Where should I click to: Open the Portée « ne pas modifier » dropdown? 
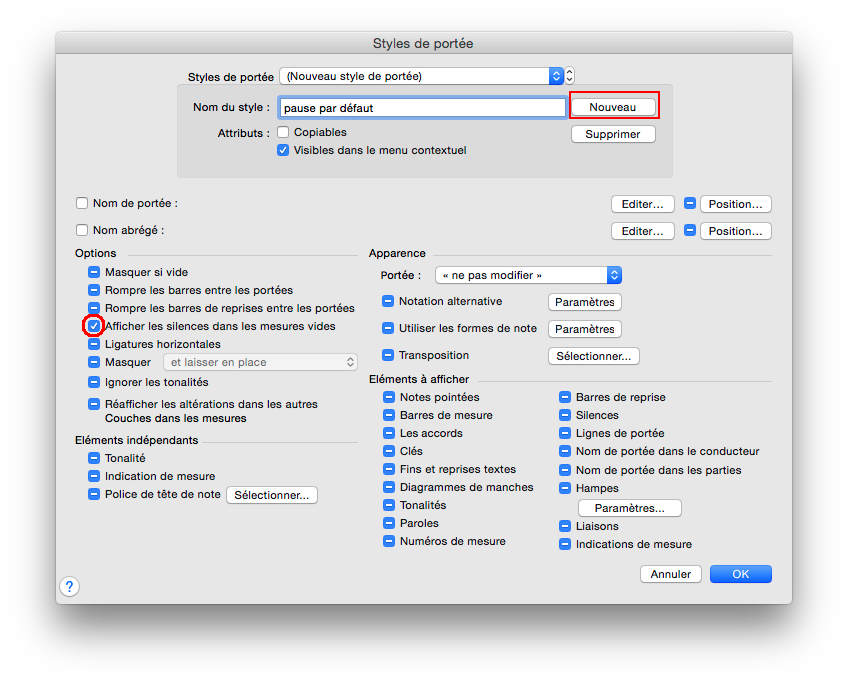pyautogui.click(x=528, y=275)
